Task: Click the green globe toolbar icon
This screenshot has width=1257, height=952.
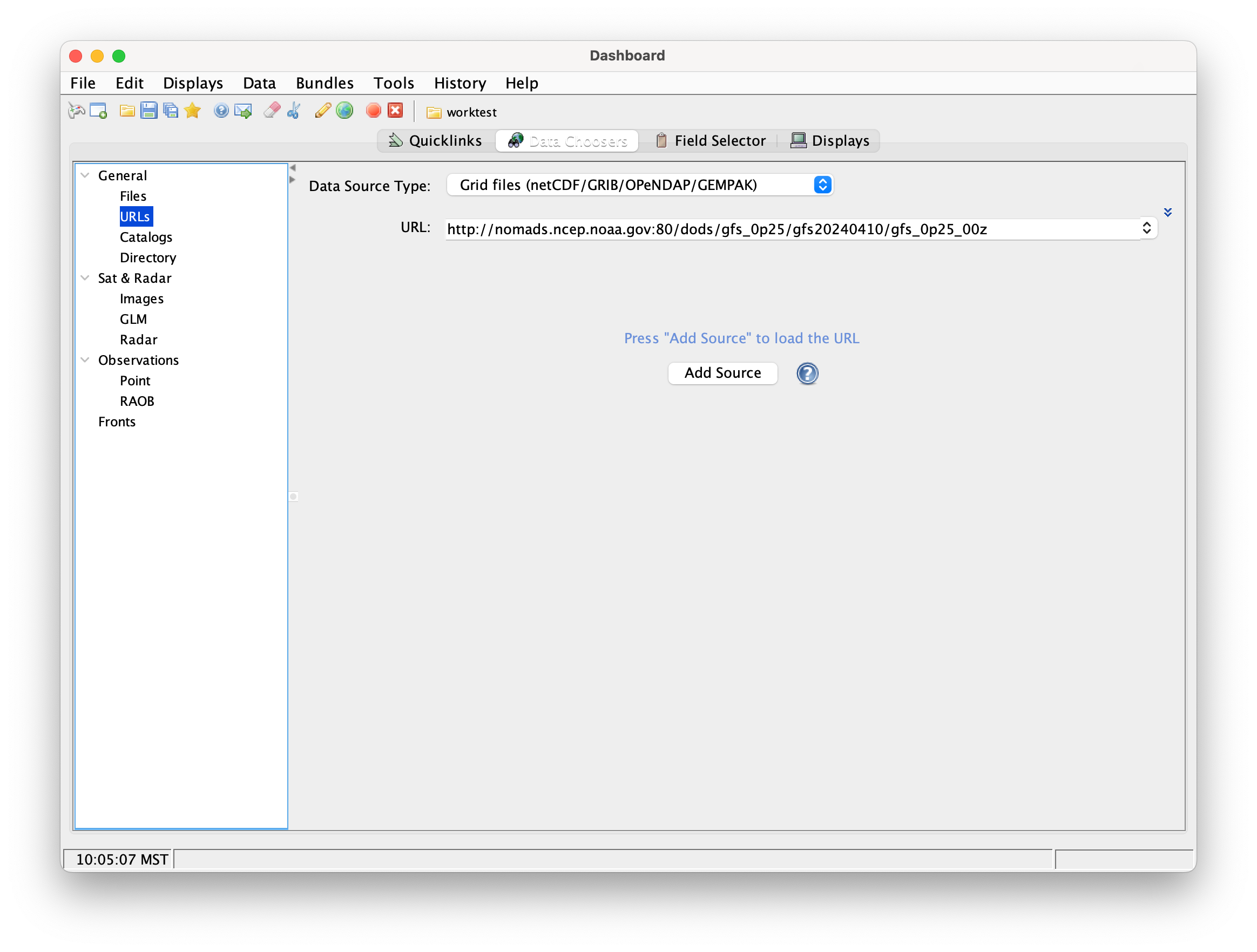Action: pyautogui.click(x=344, y=111)
